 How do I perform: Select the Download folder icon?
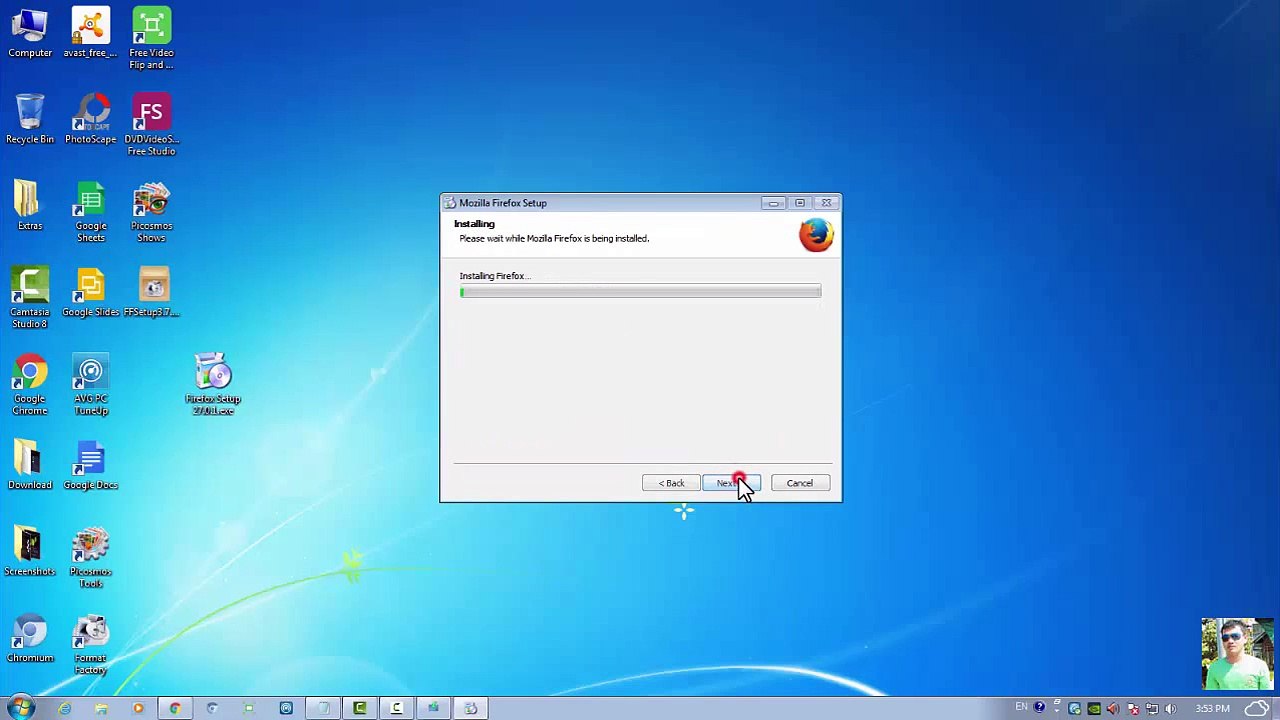(x=30, y=465)
